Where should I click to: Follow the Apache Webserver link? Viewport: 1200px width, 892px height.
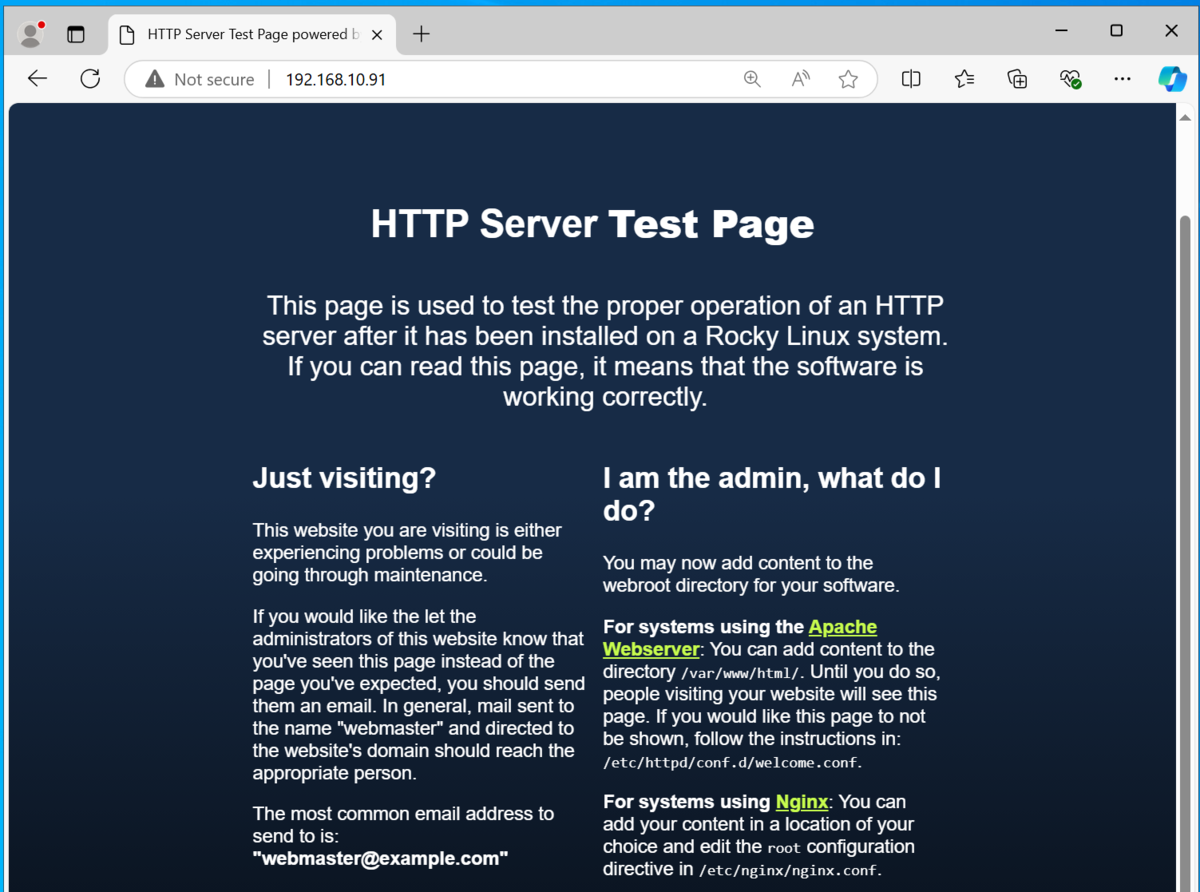(x=842, y=627)
